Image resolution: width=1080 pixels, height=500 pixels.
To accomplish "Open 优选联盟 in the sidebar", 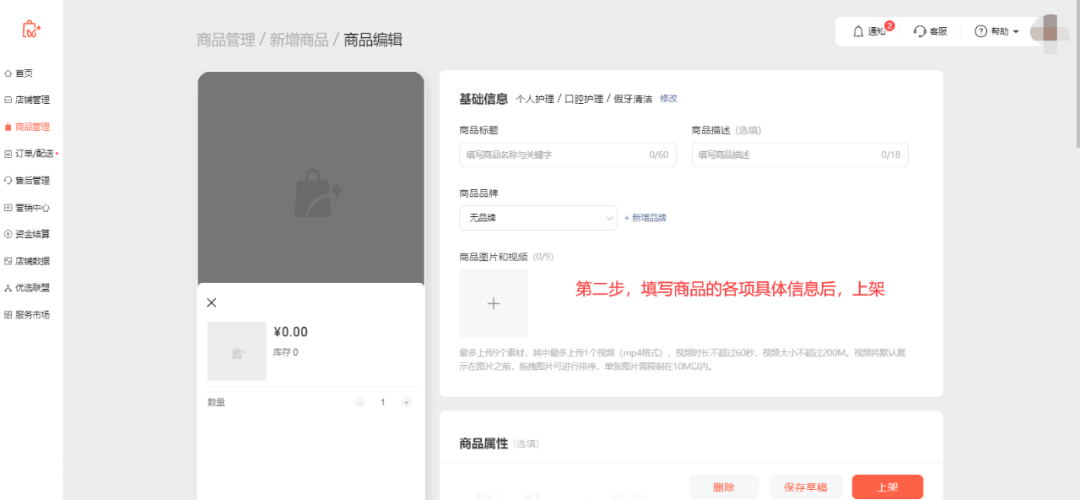I will tap(32, 288).
